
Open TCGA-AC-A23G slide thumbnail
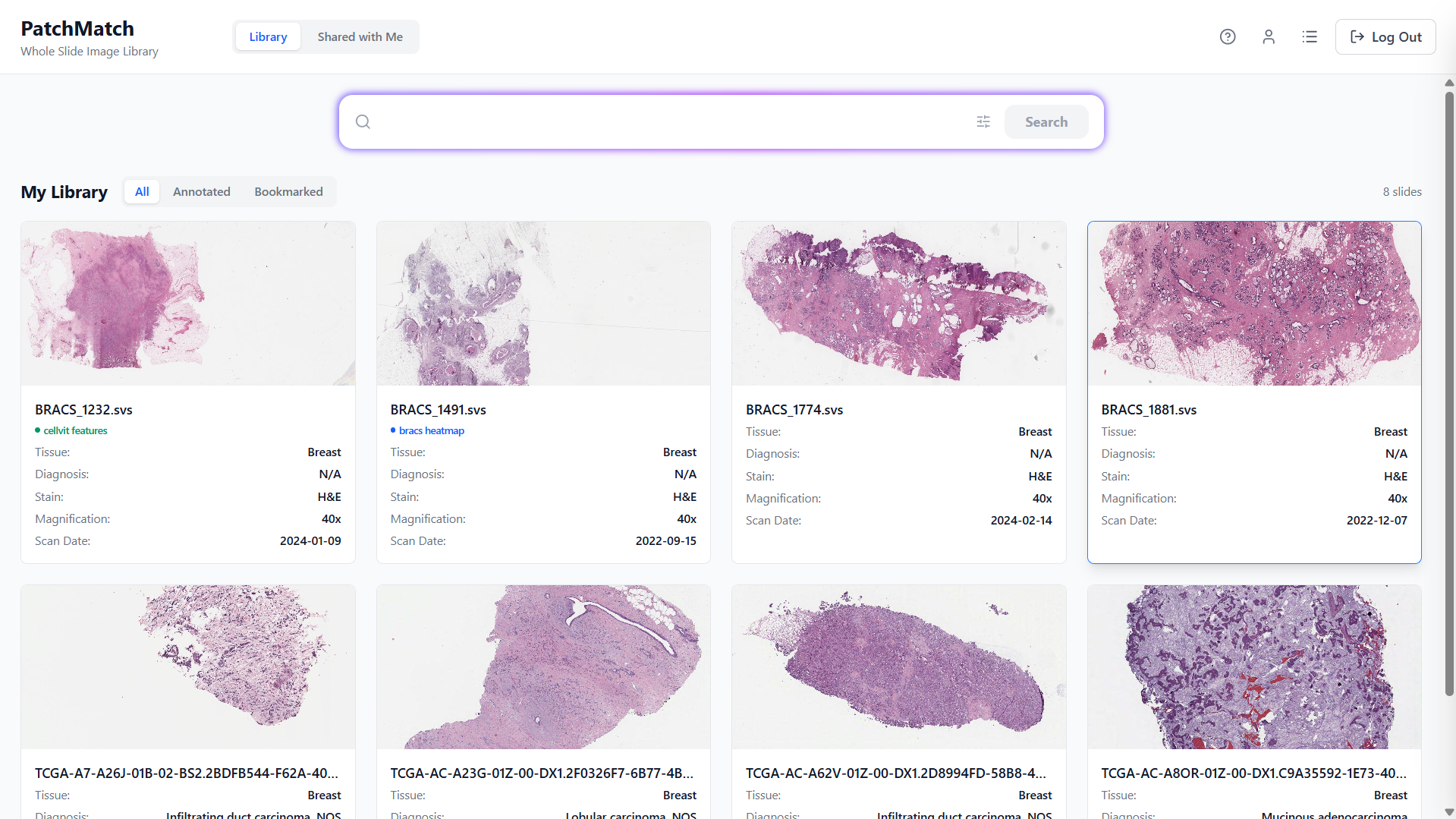(x=543, y=667)
